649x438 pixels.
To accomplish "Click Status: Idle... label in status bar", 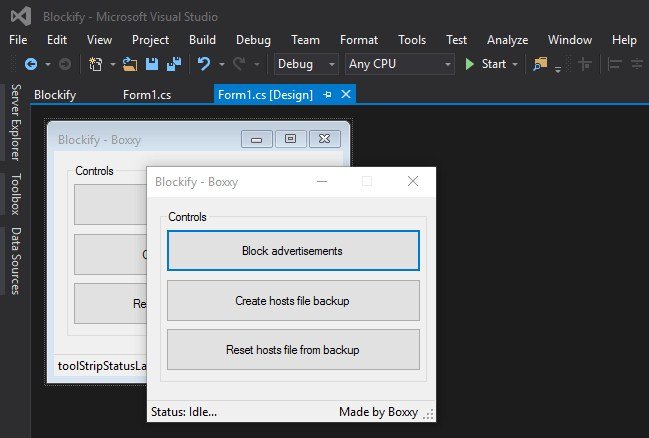I will coord(184,412).
